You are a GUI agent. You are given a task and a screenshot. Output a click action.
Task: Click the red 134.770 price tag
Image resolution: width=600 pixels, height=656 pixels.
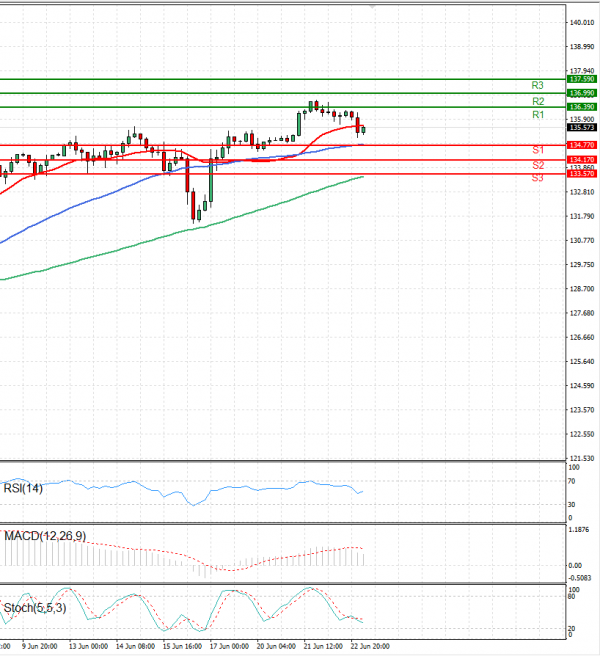point(582,145)
